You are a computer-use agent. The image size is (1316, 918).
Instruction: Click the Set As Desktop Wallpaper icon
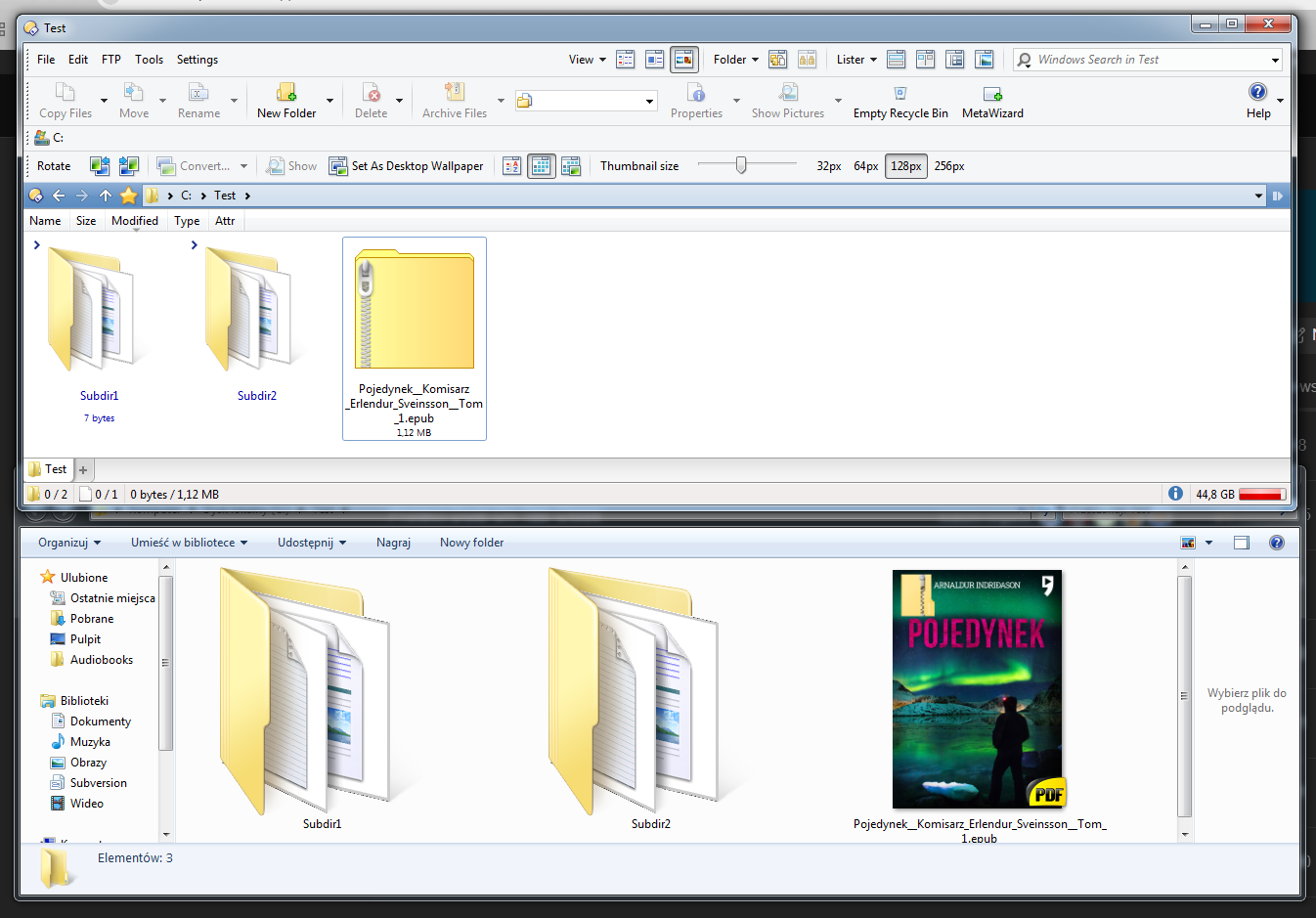click(x=338, y=166)
